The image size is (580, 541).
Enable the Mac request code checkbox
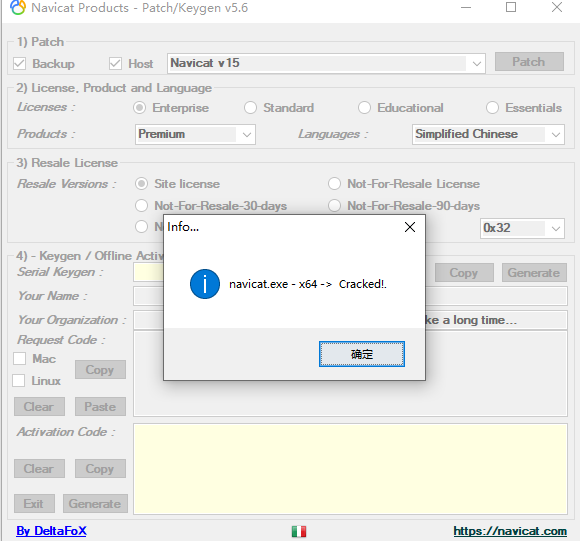(19, 358)
